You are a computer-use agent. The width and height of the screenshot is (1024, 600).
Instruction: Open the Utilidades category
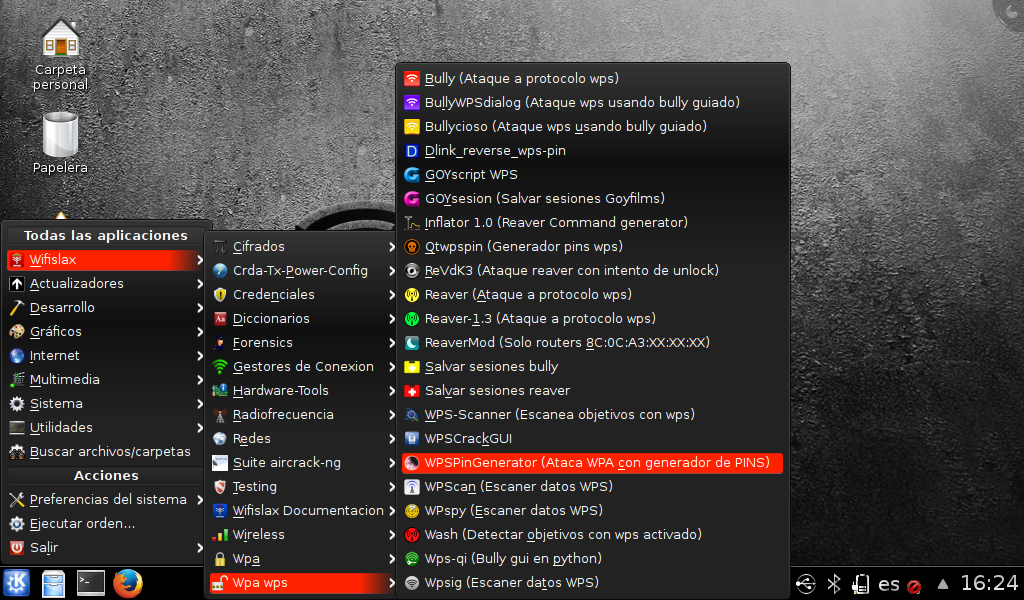tap(106, 428)
